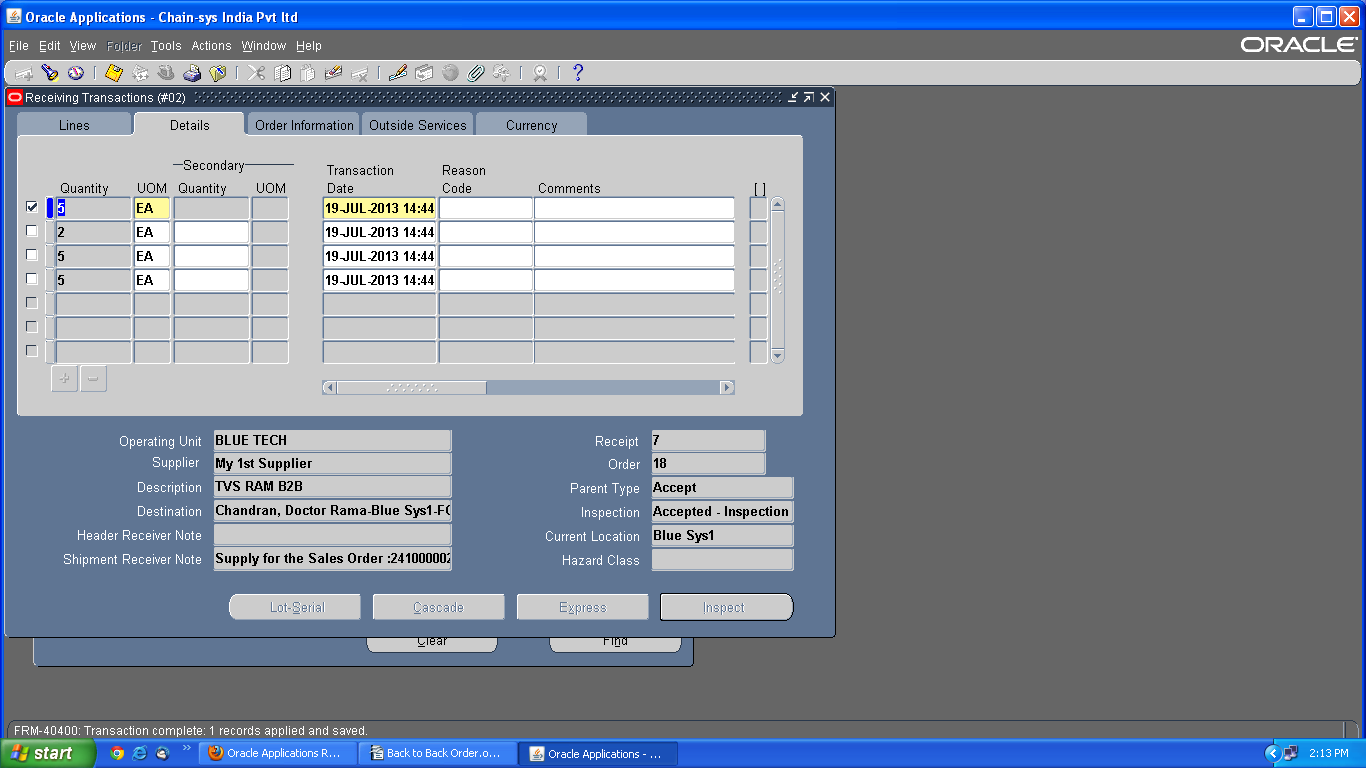Click the Parent Type field showing Accept

722,488
